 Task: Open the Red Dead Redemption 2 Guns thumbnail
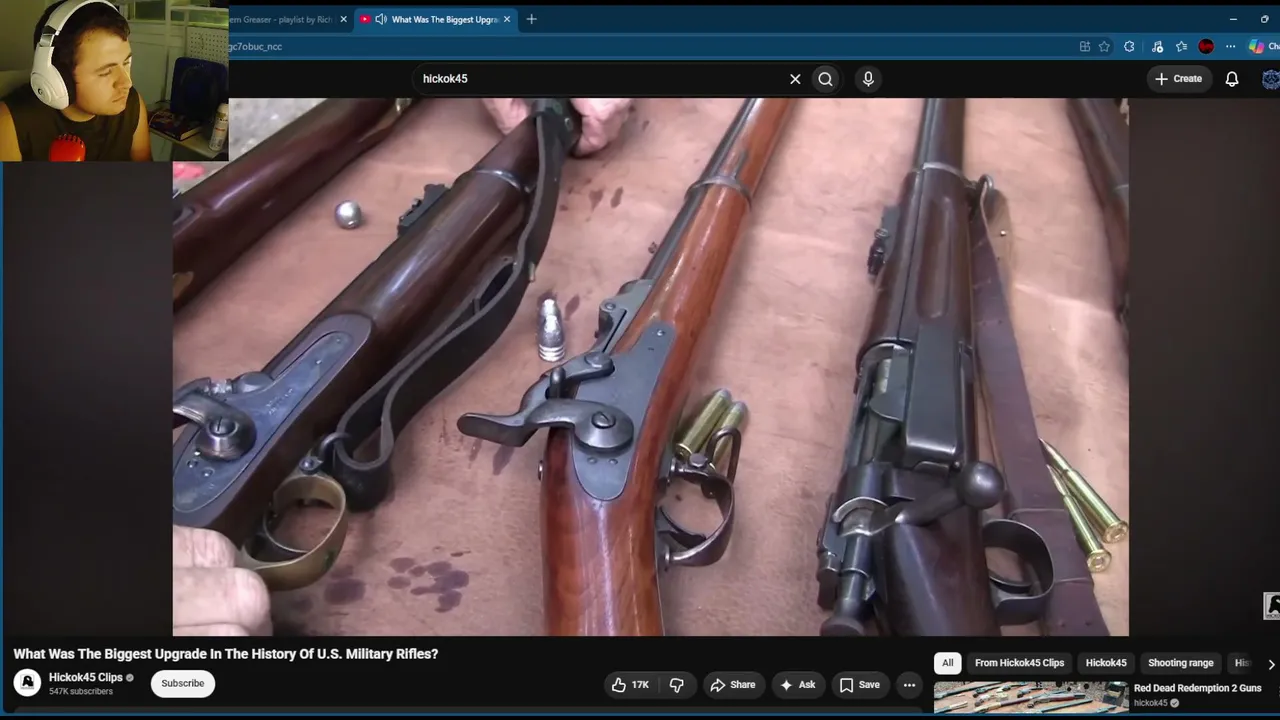point(1031,698)
